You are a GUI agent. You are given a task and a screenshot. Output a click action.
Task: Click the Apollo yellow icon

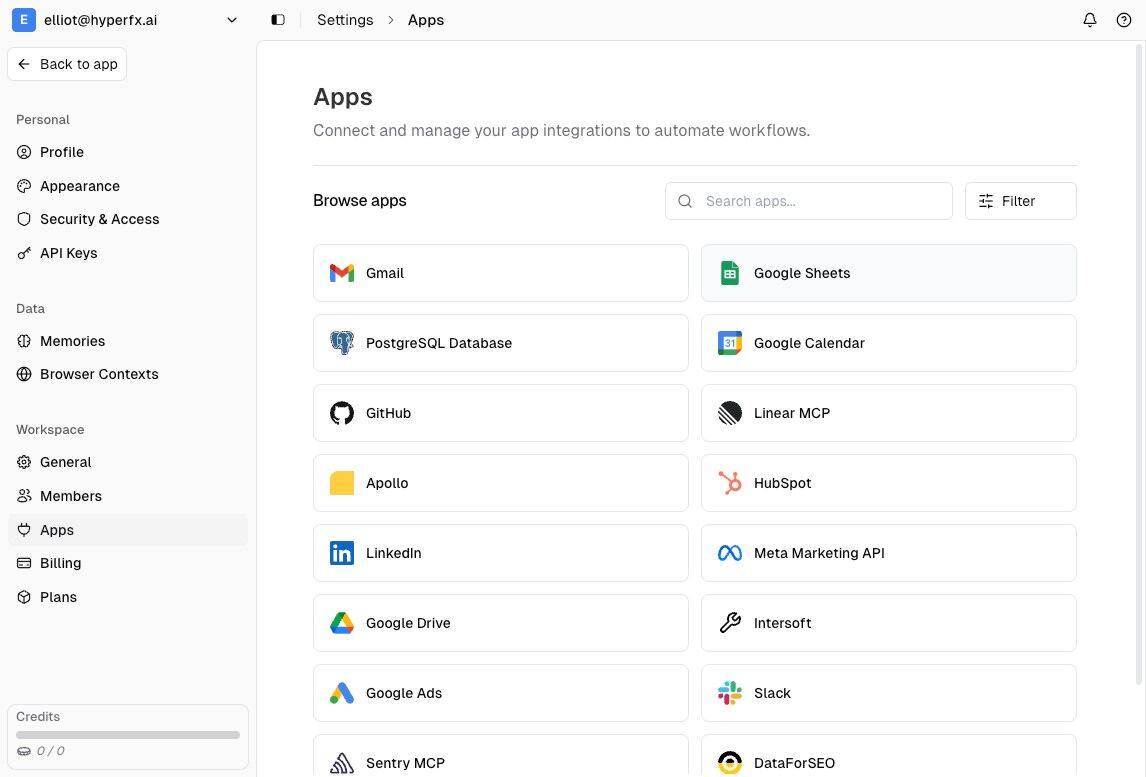click(341, 483)
